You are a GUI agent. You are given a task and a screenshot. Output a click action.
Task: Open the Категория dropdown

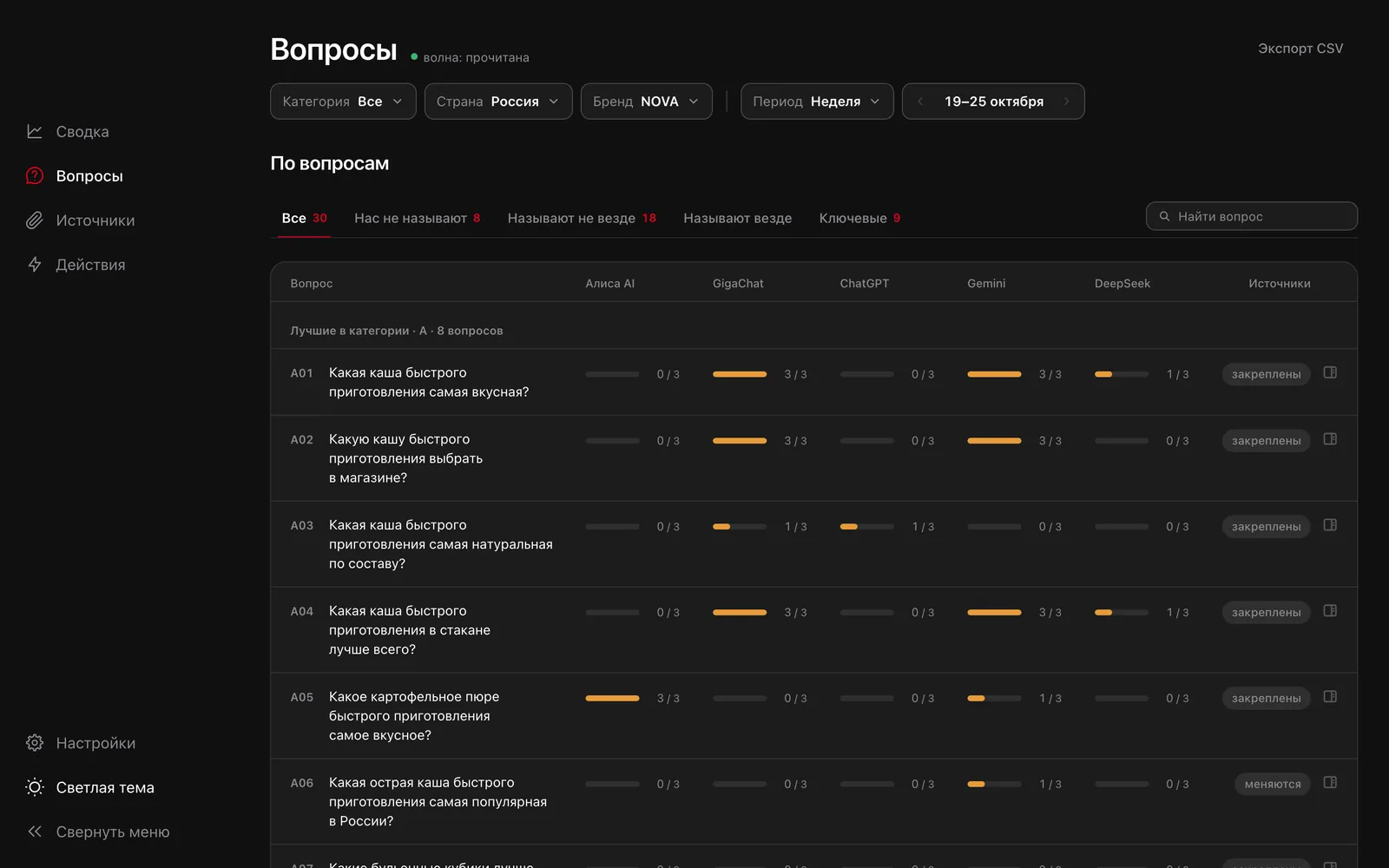click(343, 102)
